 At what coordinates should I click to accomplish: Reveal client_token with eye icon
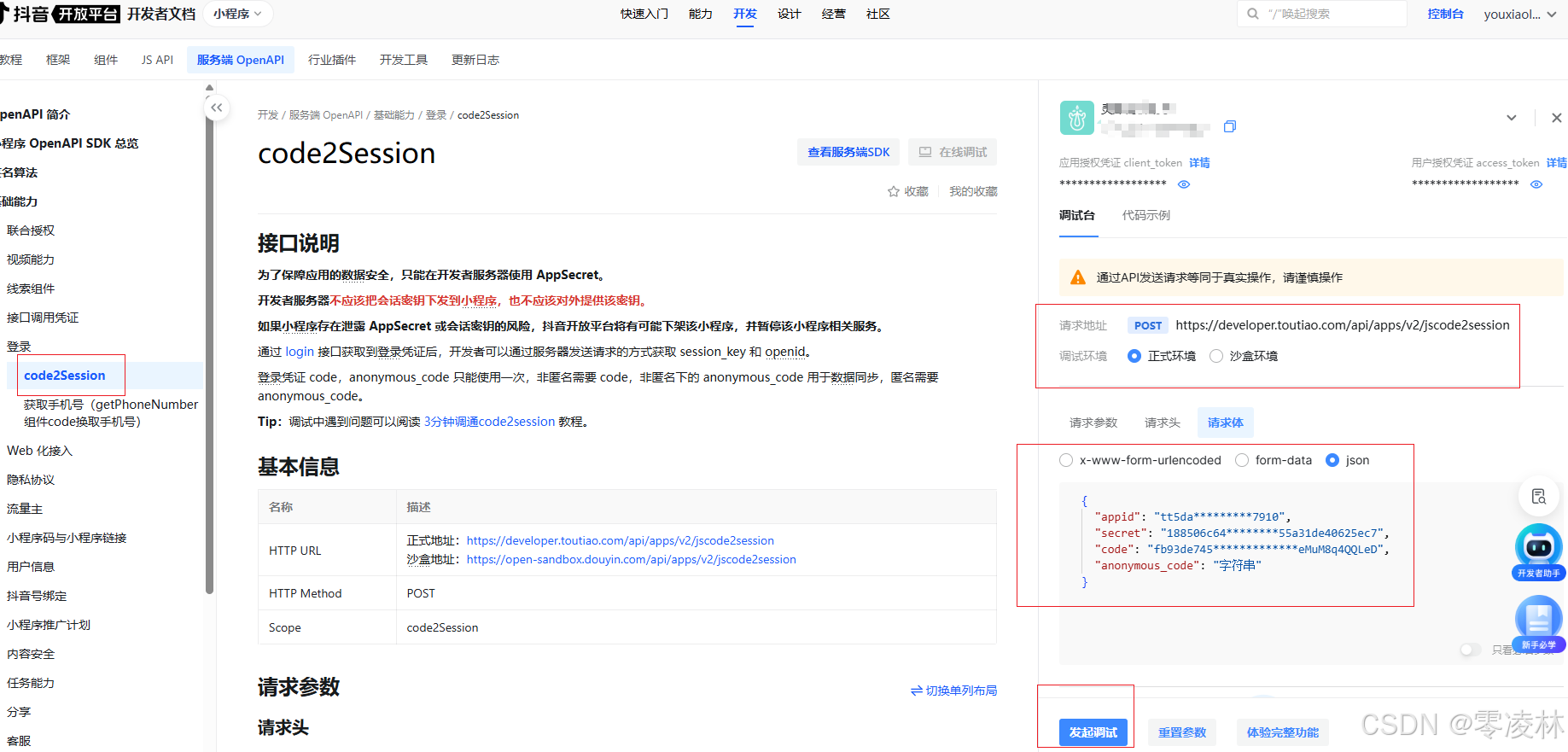point(1184,184)
